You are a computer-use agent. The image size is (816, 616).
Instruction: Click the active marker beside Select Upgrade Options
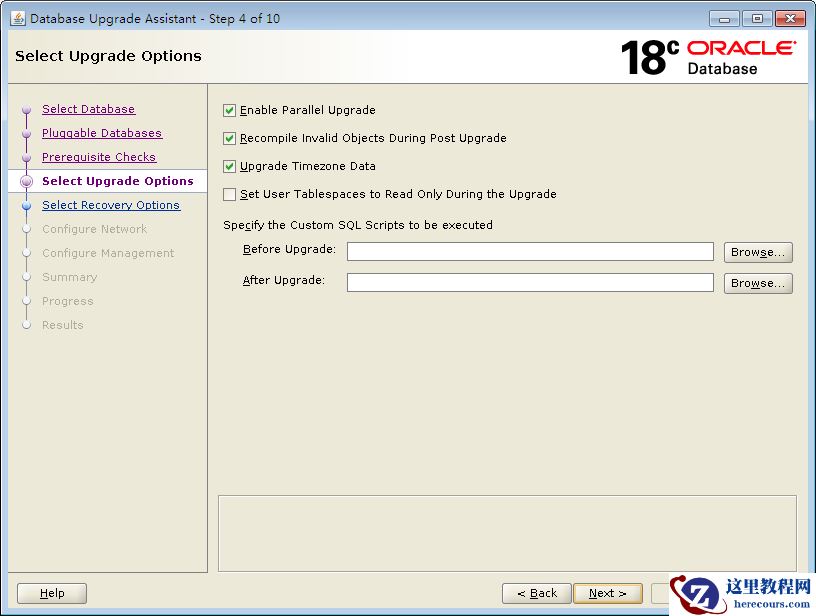pos(27,181)
